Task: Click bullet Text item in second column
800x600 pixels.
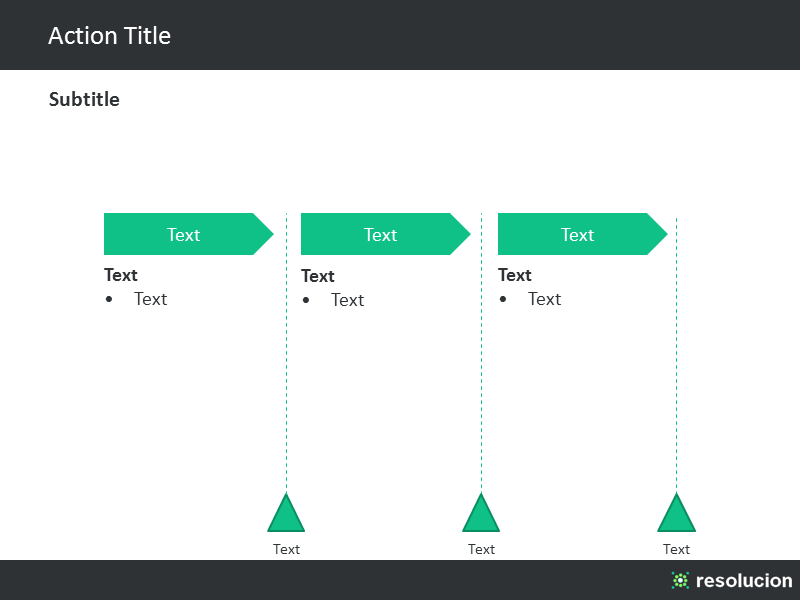Action: pos(347,300)
